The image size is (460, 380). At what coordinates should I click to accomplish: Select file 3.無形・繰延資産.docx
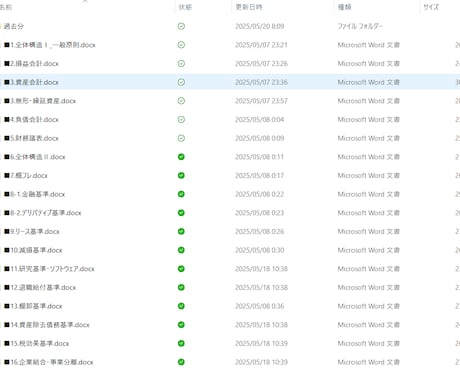tap(40, 101)
